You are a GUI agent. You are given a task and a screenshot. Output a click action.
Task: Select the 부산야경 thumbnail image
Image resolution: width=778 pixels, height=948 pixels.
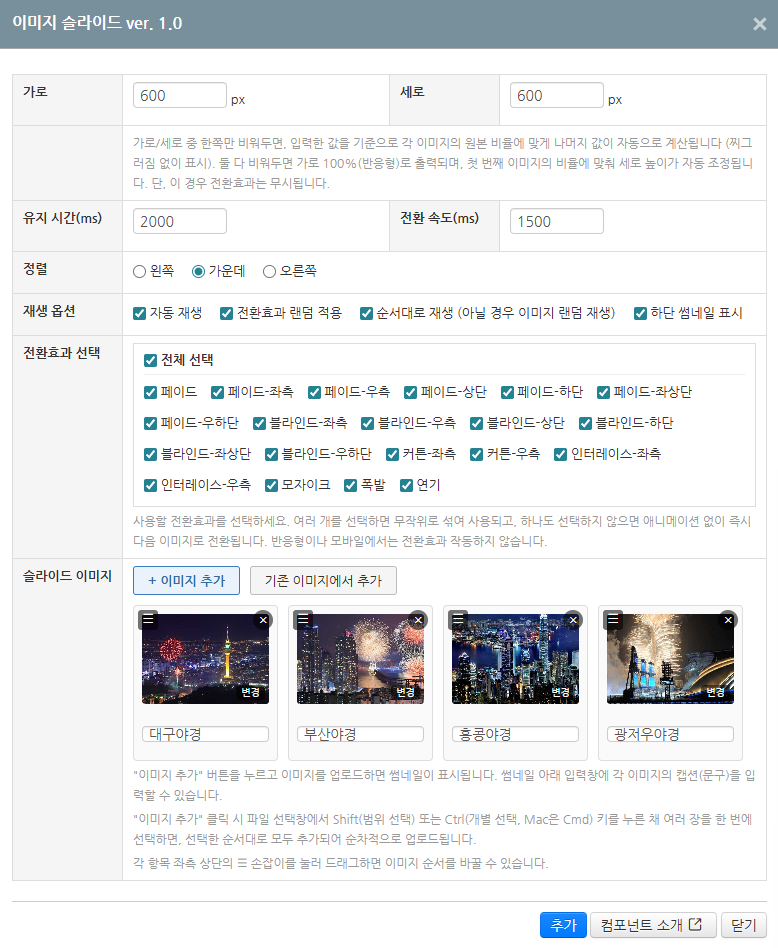(x=360, y=659)
